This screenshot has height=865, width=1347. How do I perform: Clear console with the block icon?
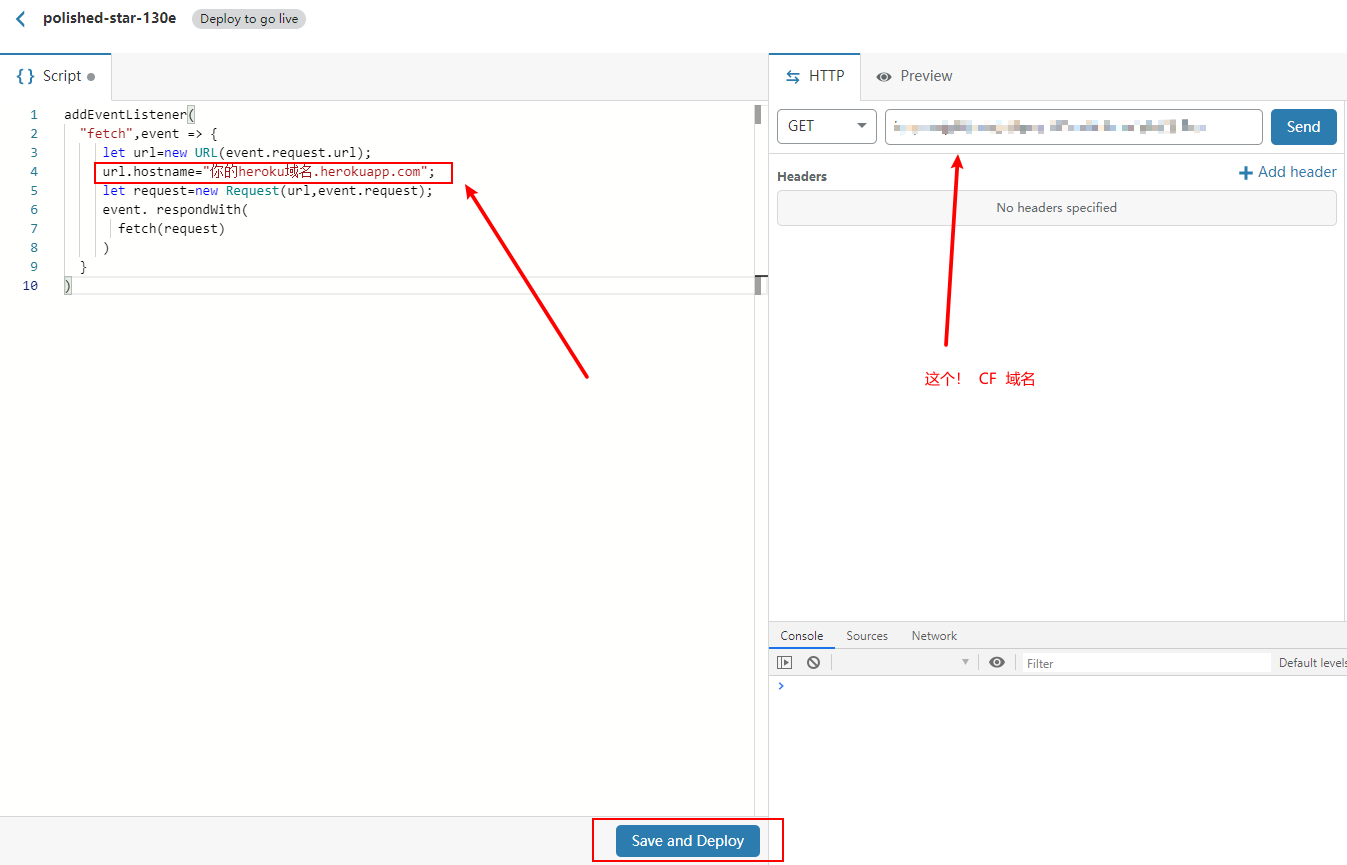[x=814, y=662]
